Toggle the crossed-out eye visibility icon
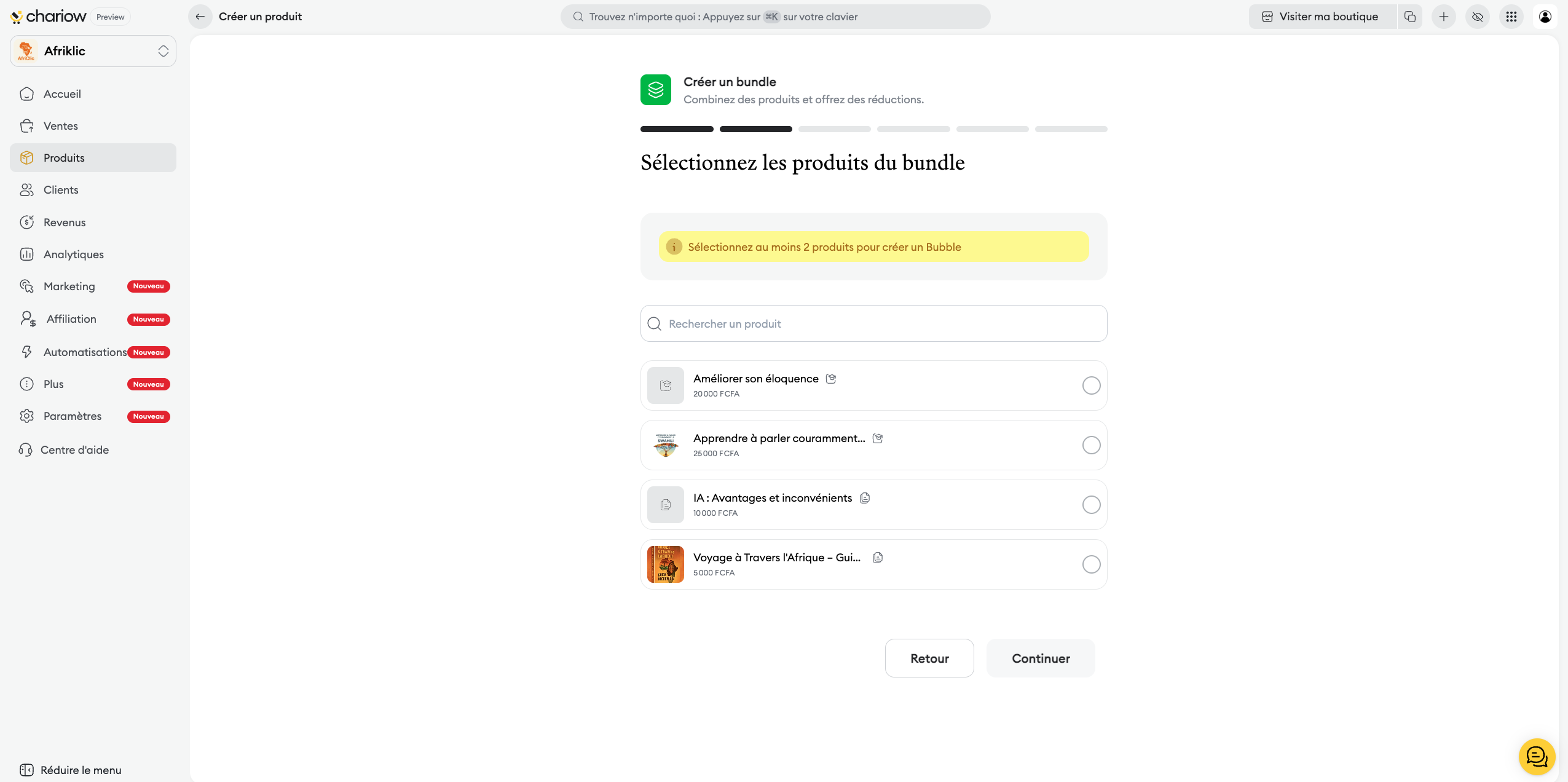 1478,17
